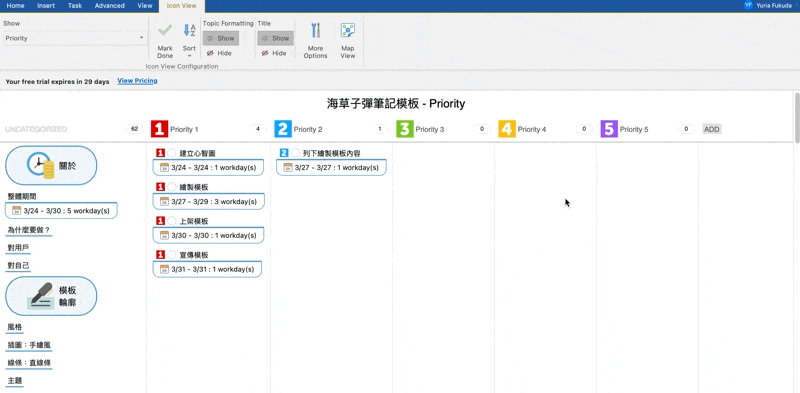The image size is (800, 393).
Task: Click the red Priority 1 column icon
Action: (159, 129)
